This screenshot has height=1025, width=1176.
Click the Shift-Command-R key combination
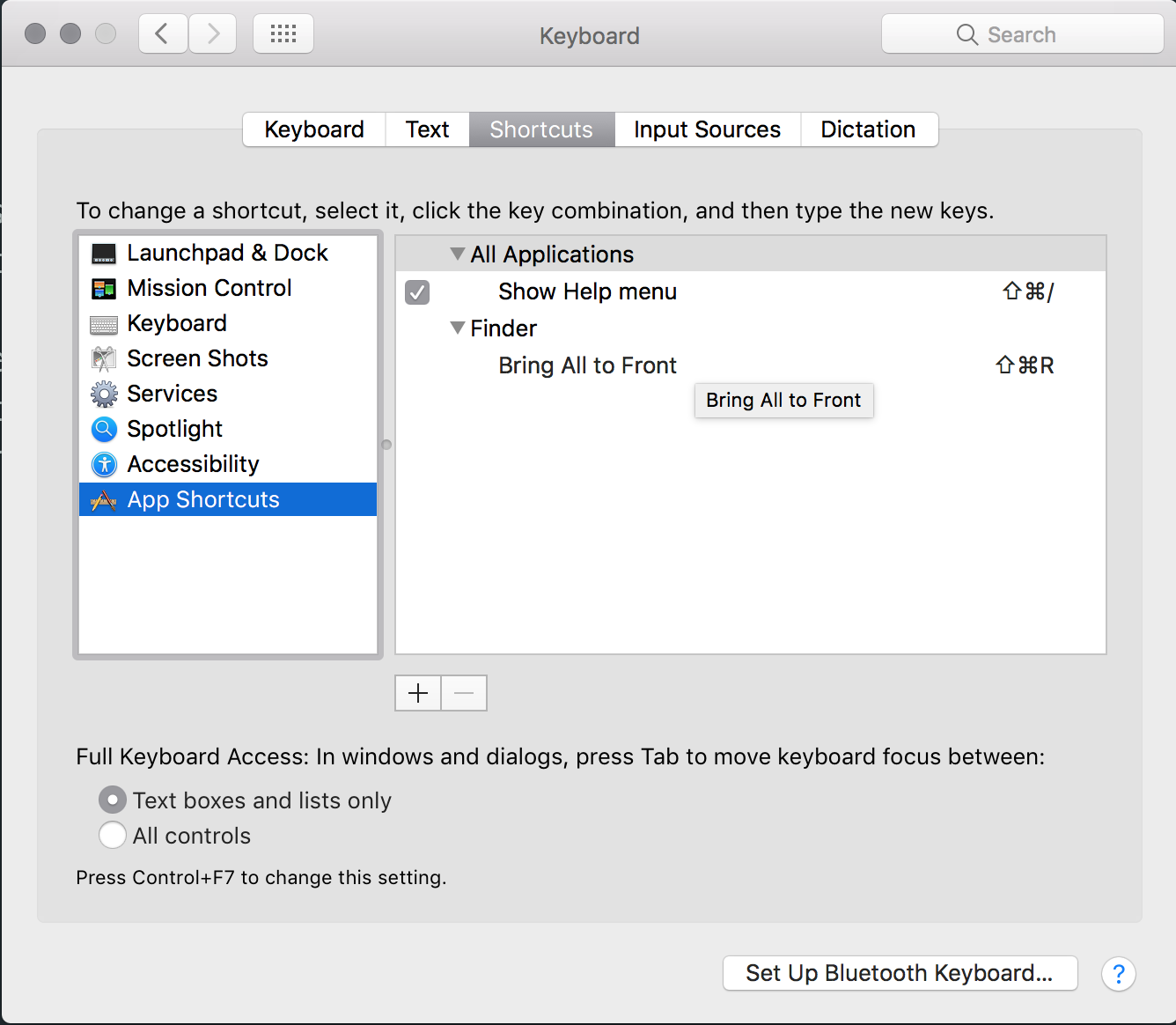1025,365
